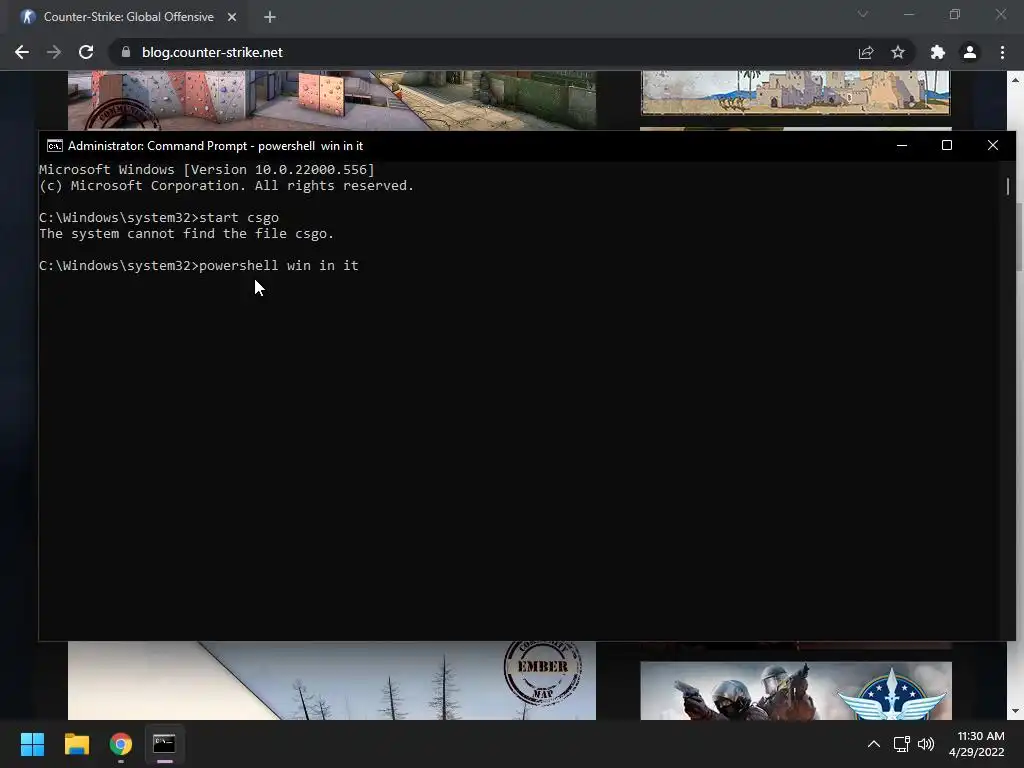Open volume control tray icon
This screenshot has height=768, width=1024.
(925, 744)
